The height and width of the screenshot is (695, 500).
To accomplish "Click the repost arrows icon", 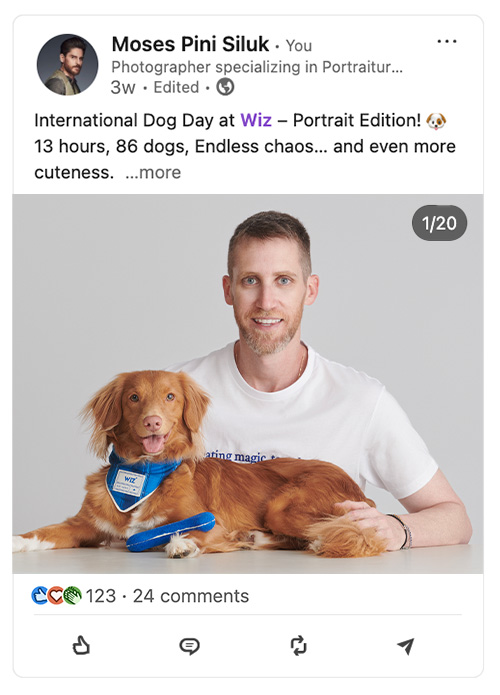I will [298, 646].
